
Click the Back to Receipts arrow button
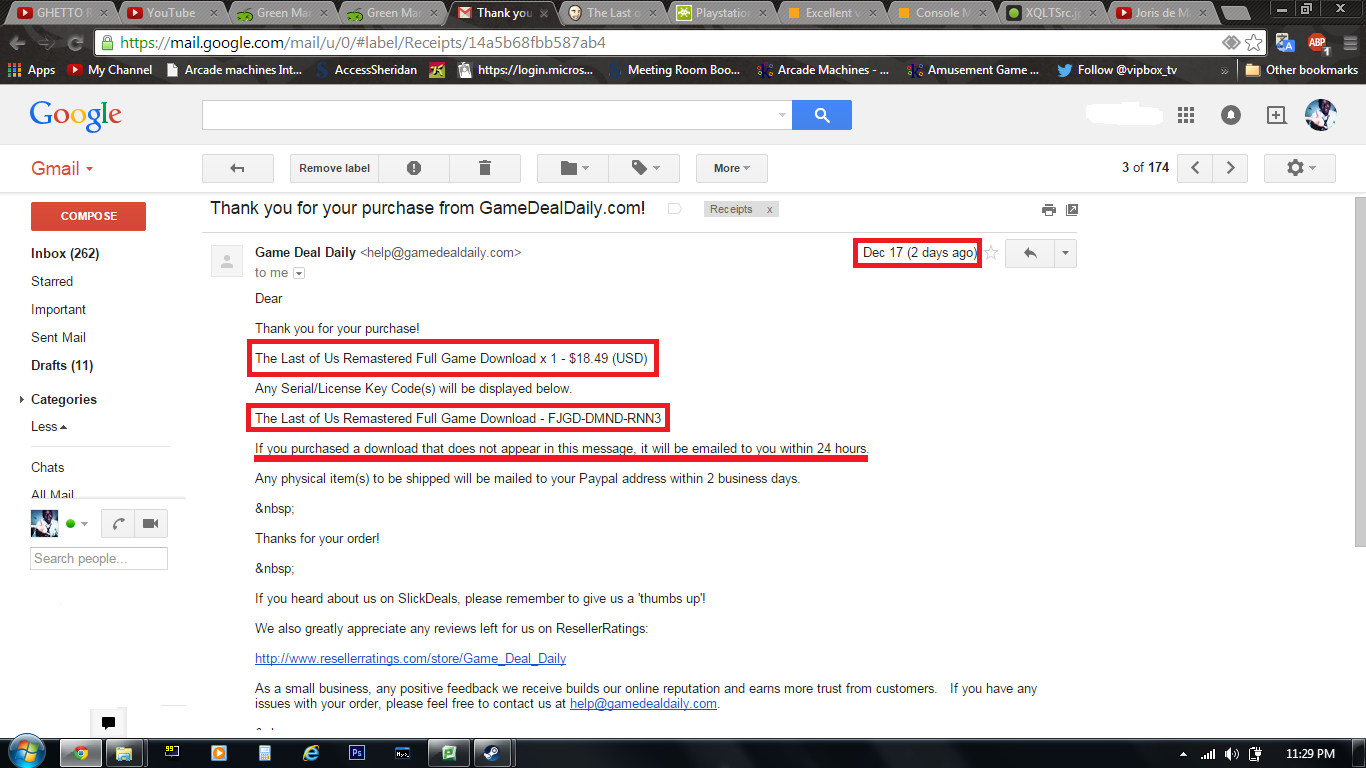[238, 168]
